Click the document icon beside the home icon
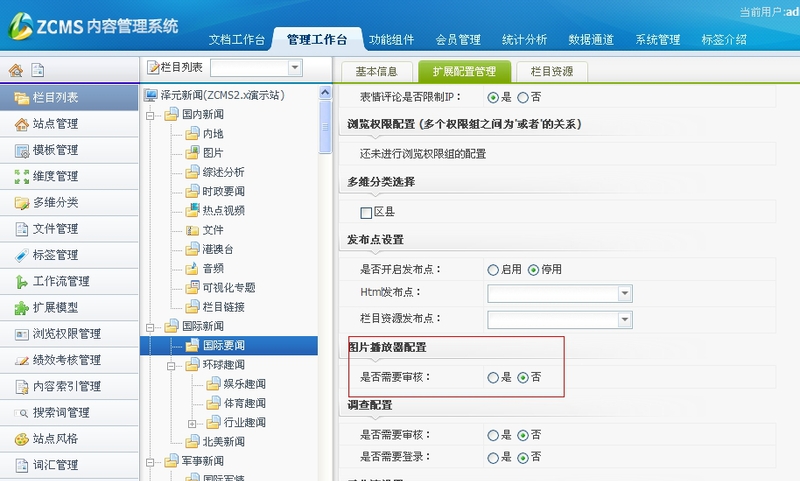This screenshot has height=481, width=800. (x=38, y=70)
